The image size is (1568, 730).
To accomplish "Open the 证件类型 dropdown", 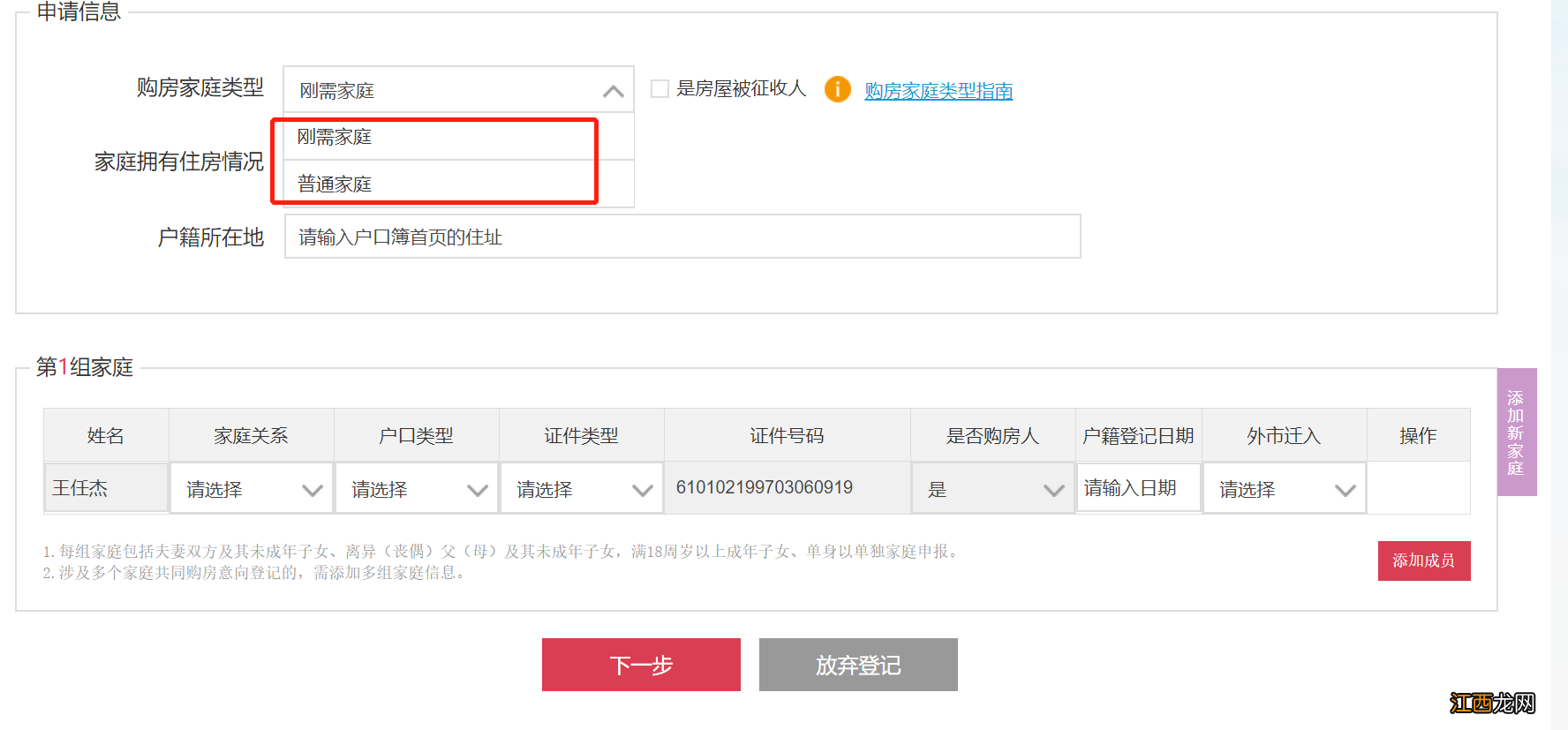I will click(582, 488).
